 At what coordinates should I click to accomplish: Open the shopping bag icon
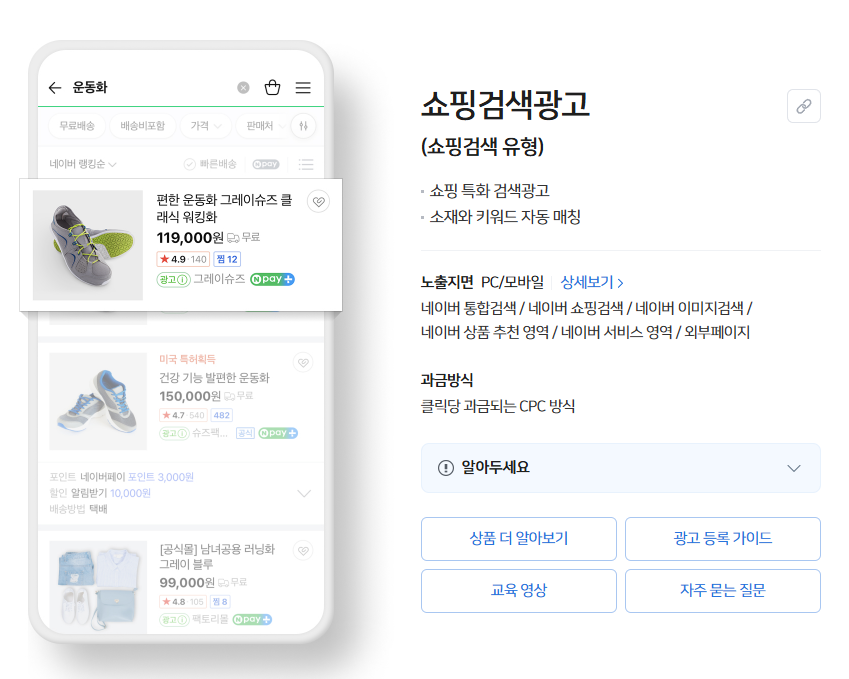272,87
